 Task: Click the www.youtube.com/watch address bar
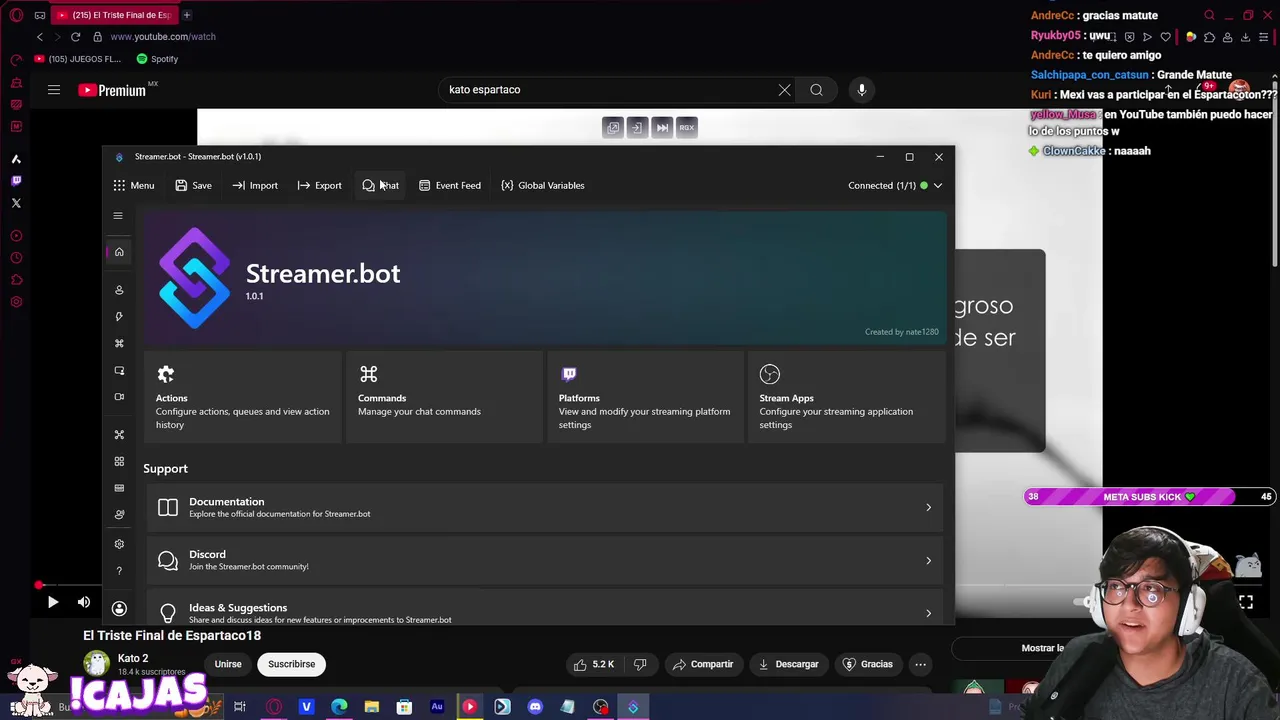coord(163,37)
